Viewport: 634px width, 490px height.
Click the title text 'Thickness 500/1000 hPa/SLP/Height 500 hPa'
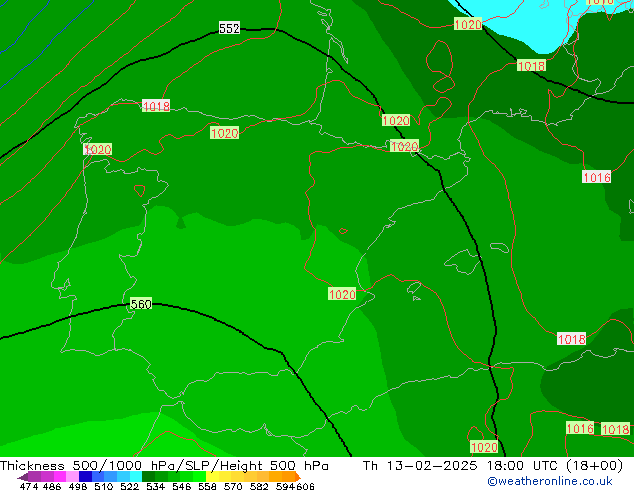click(164, 465)
